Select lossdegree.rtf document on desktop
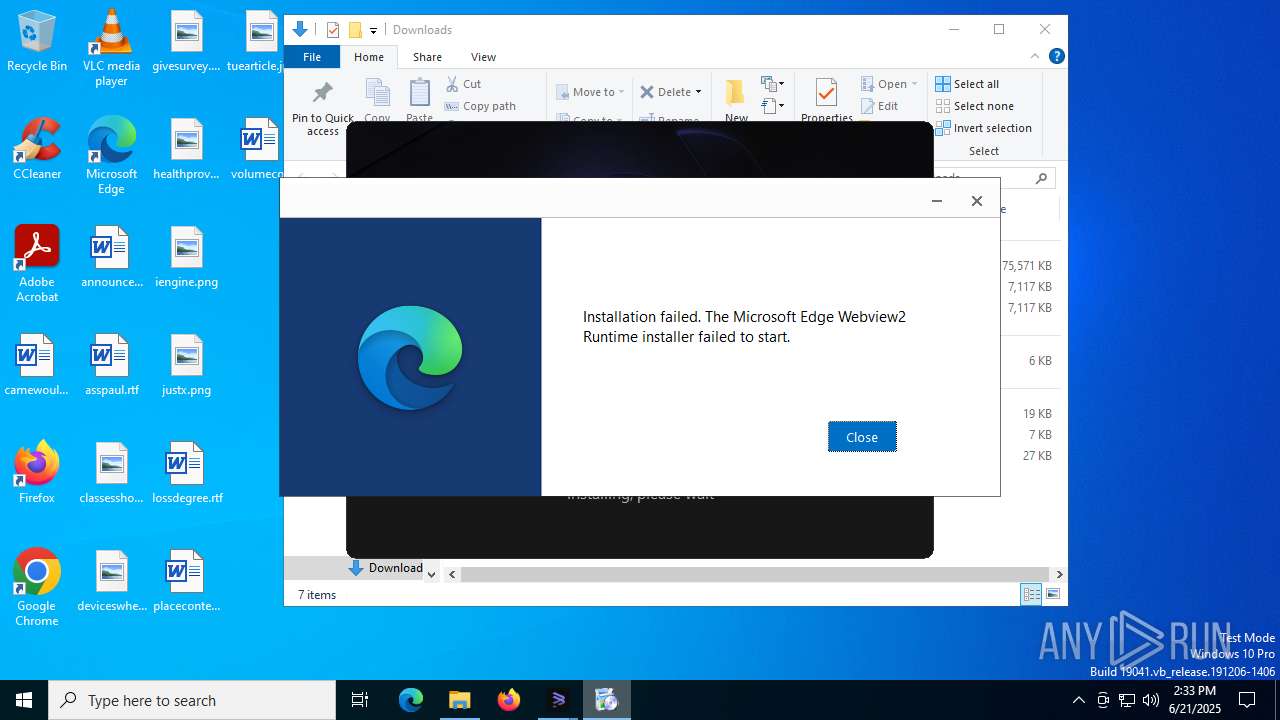The image size is (1280, 720). coord(186,473)
